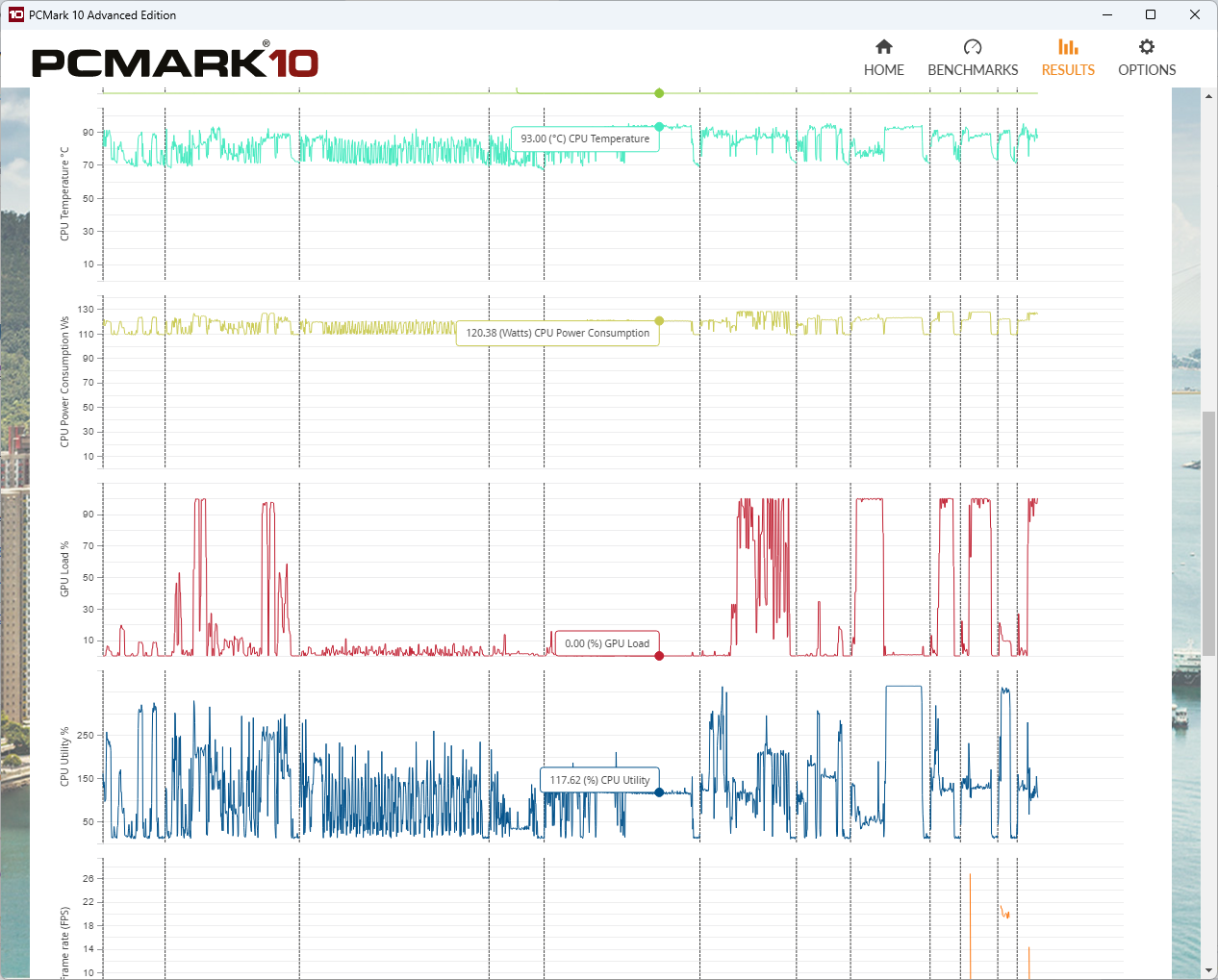Click the PCMark 10 logo
Image resolution: width=1218 pixels, height=980 pixels.
pyautogui.click(x=175, y=62)
